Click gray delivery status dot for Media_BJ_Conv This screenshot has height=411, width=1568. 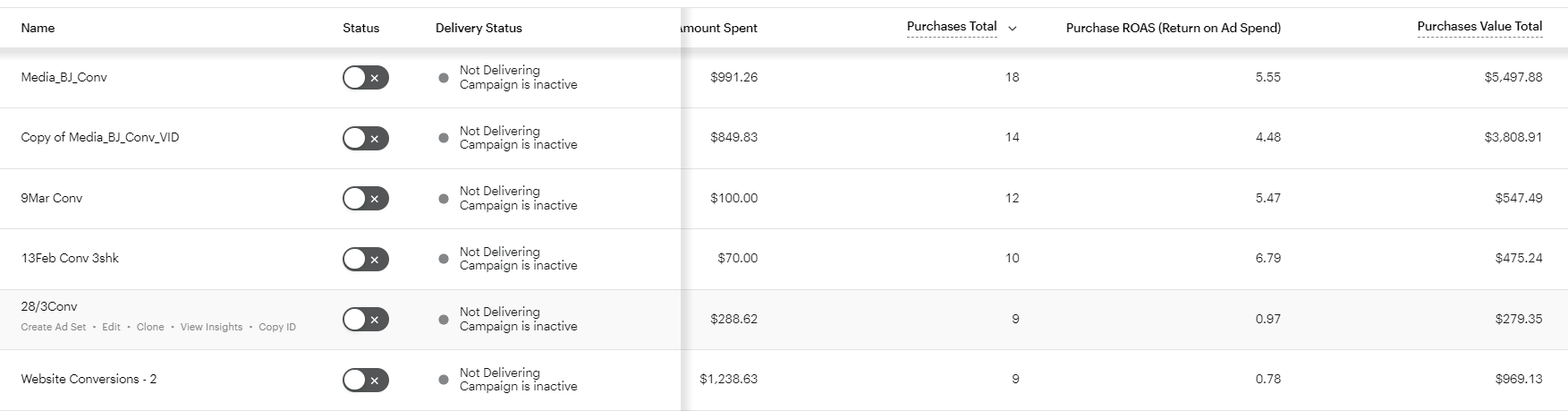tap(444, 78)
